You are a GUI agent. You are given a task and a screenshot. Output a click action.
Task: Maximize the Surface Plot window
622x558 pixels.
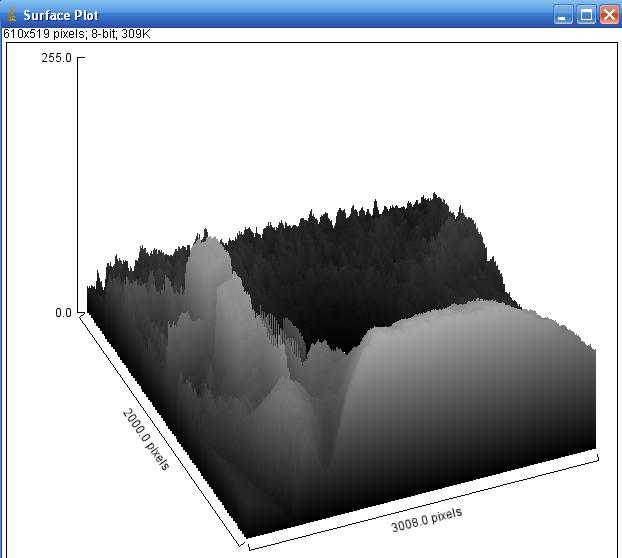point(586,15)
